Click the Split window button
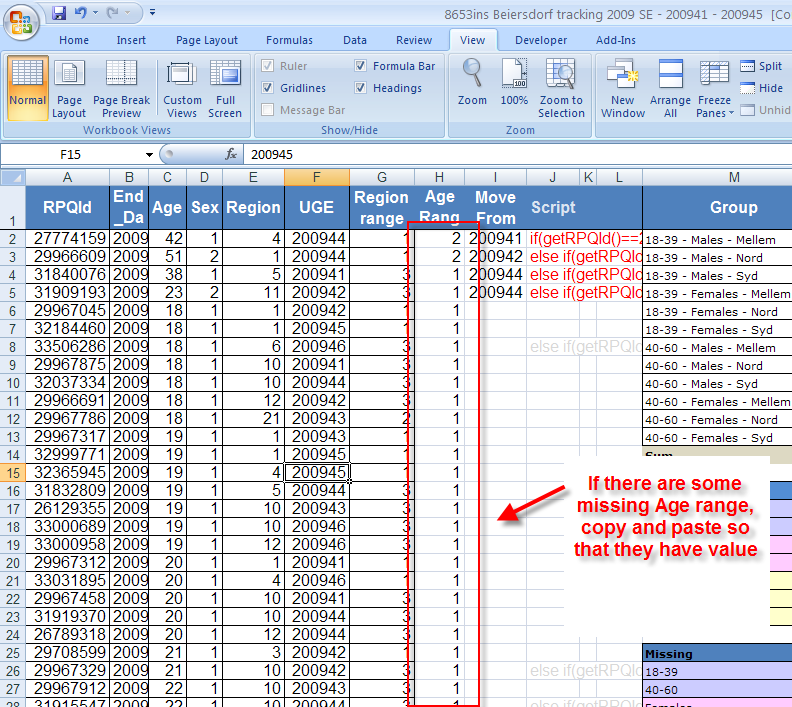This screenshot has width=792, height=707. pos(761,66)
